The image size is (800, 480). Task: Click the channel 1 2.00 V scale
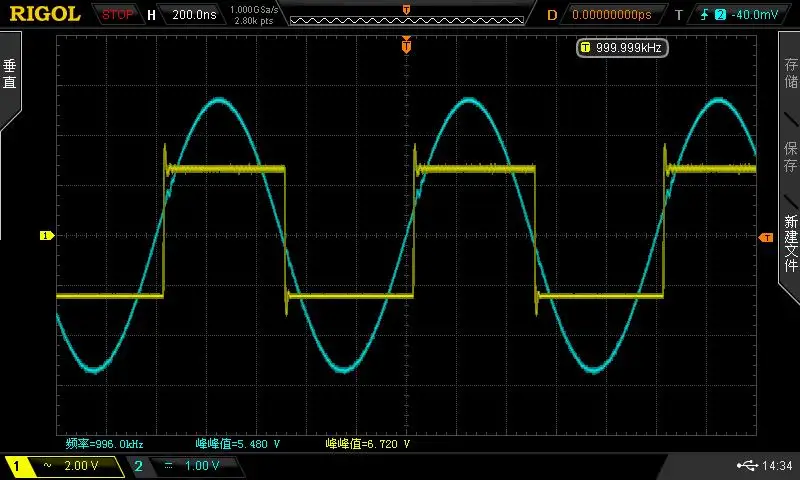tap(81, 466)
